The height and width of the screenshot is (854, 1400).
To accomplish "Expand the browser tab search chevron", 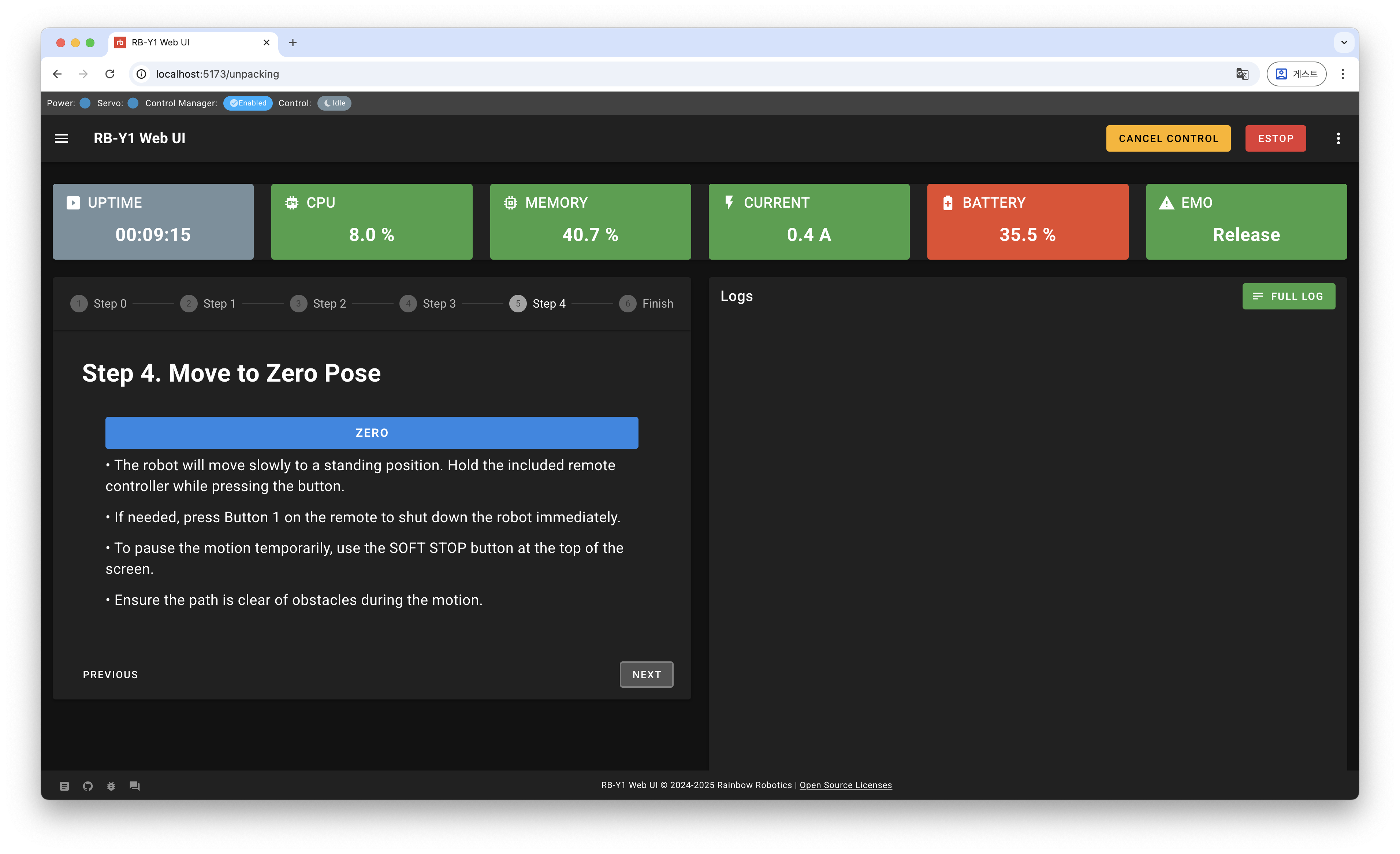I will tap(1344, 42).
